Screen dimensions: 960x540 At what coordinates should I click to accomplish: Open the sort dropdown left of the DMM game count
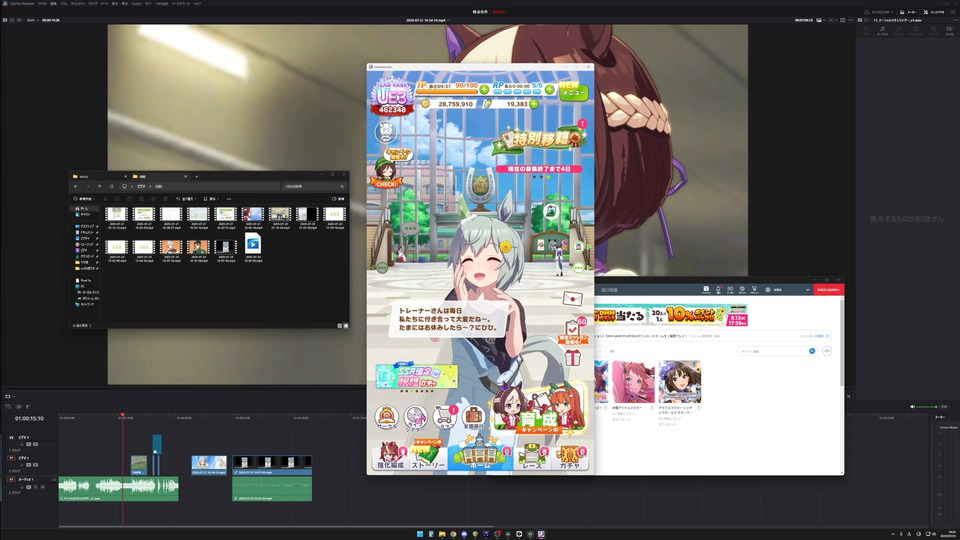pos(600,351)
